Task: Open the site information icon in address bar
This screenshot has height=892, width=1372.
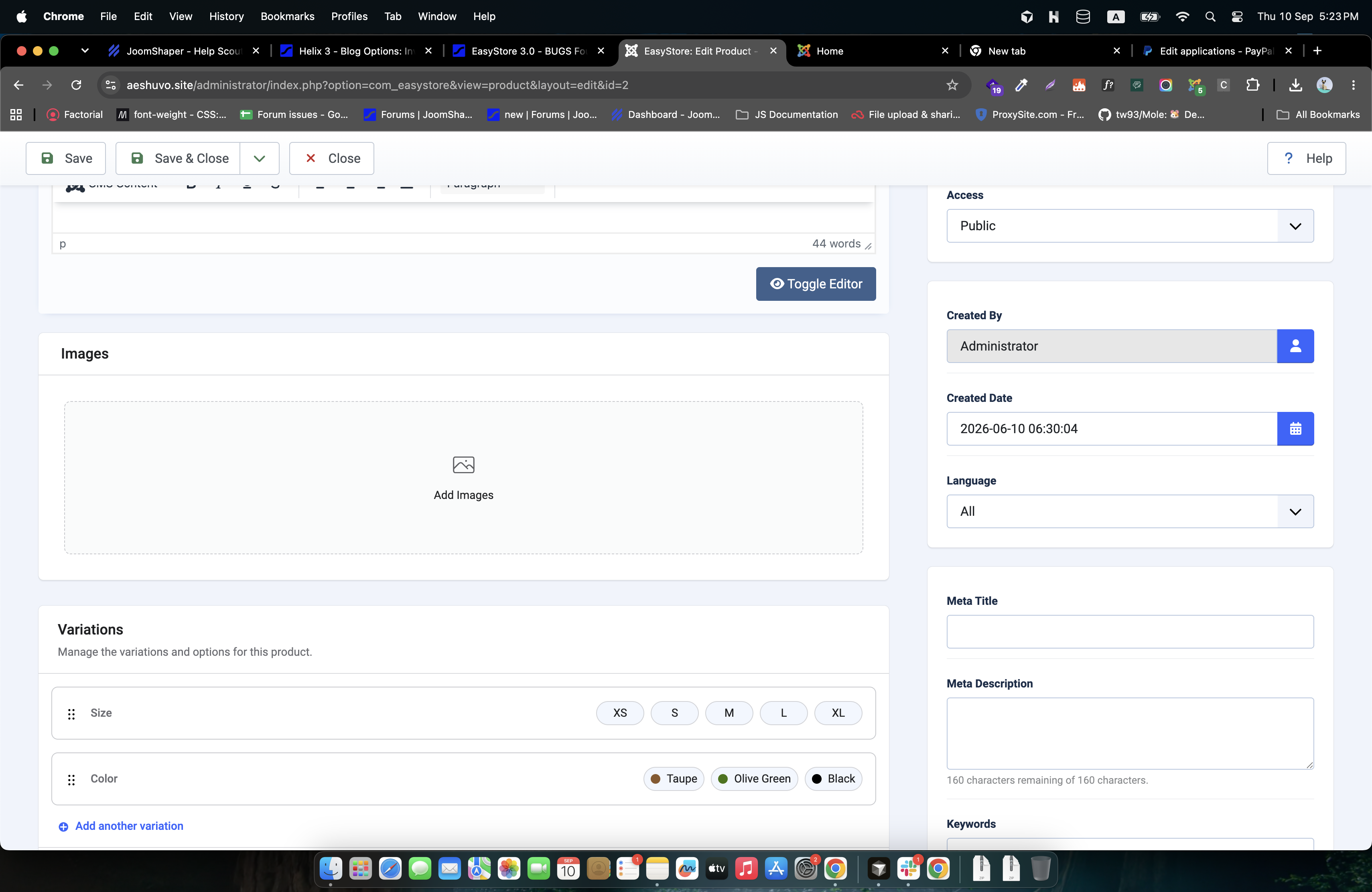Action: 110,85
